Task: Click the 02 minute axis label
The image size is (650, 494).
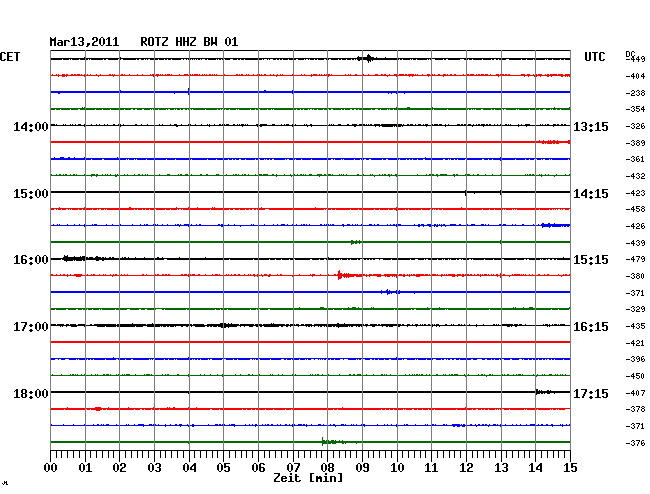Action: (119, 468)
